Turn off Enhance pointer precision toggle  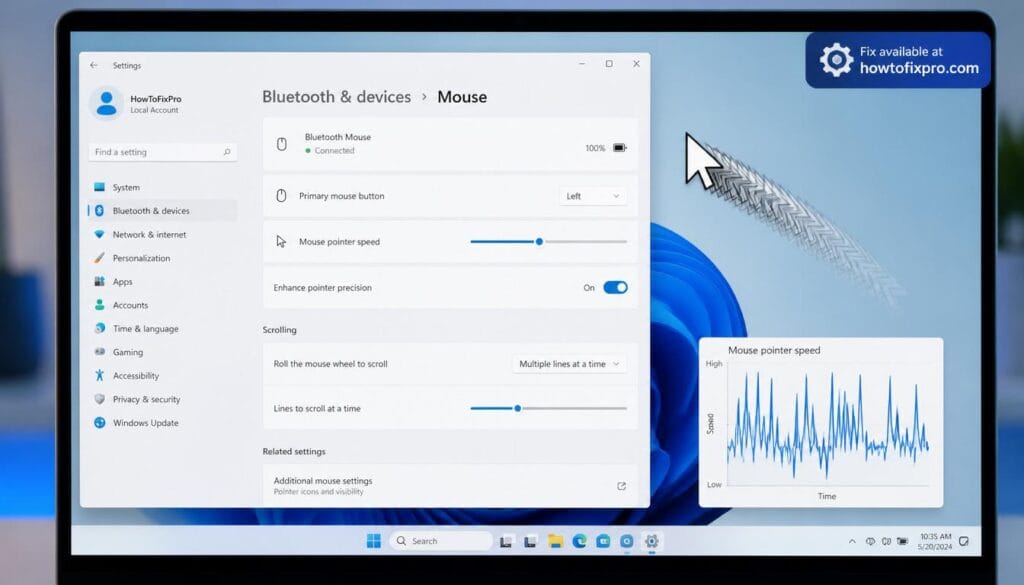[x=615, y=287]
